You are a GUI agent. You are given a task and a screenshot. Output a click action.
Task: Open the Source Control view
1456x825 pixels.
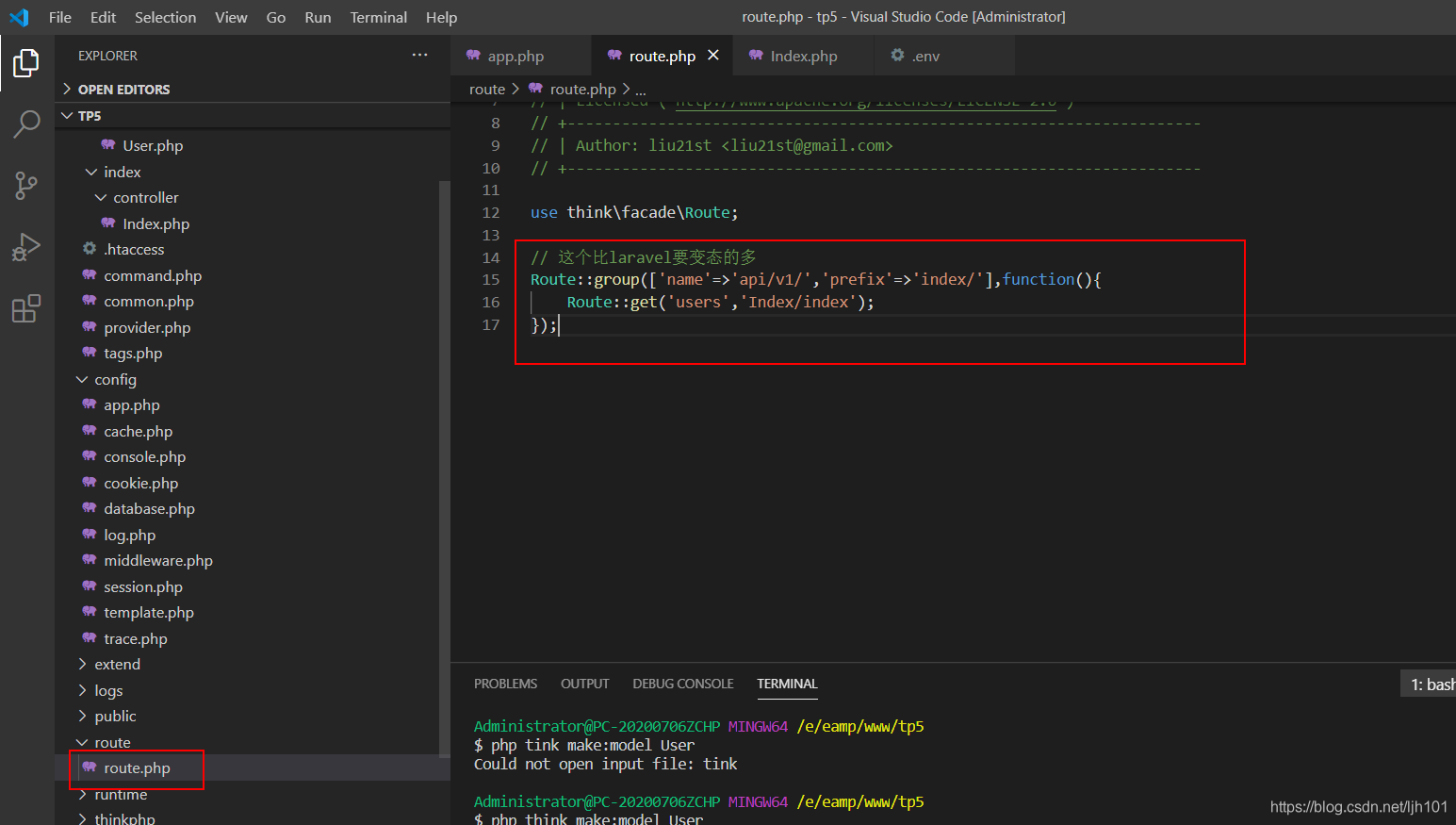[26, 186]
